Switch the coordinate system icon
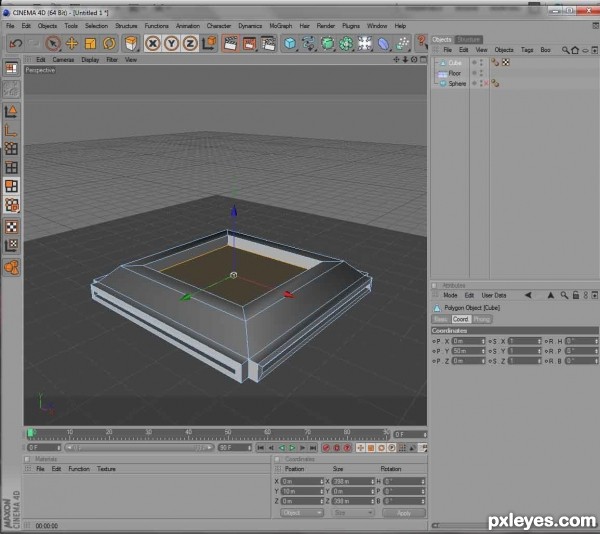The image size is (600, 534). coord(210,43)
